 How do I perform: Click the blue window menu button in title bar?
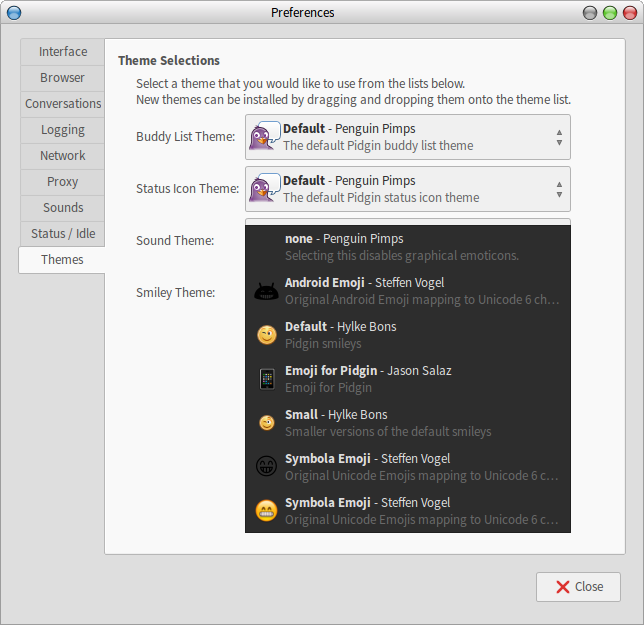pos(14,13)
